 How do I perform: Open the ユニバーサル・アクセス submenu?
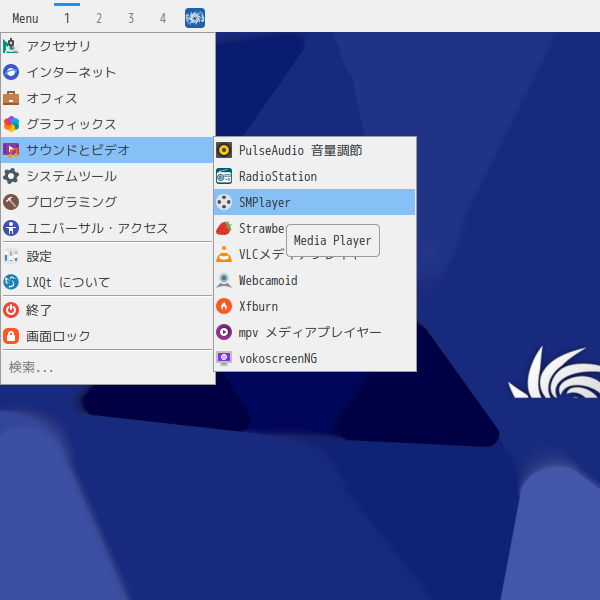[107, 228]
